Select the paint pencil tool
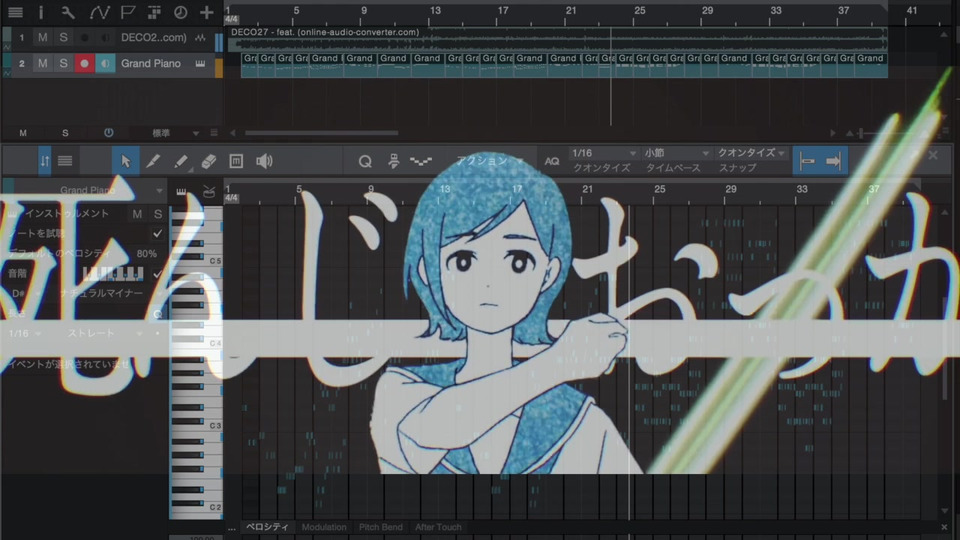Viewport: 960px width, 540px height. 181,161
